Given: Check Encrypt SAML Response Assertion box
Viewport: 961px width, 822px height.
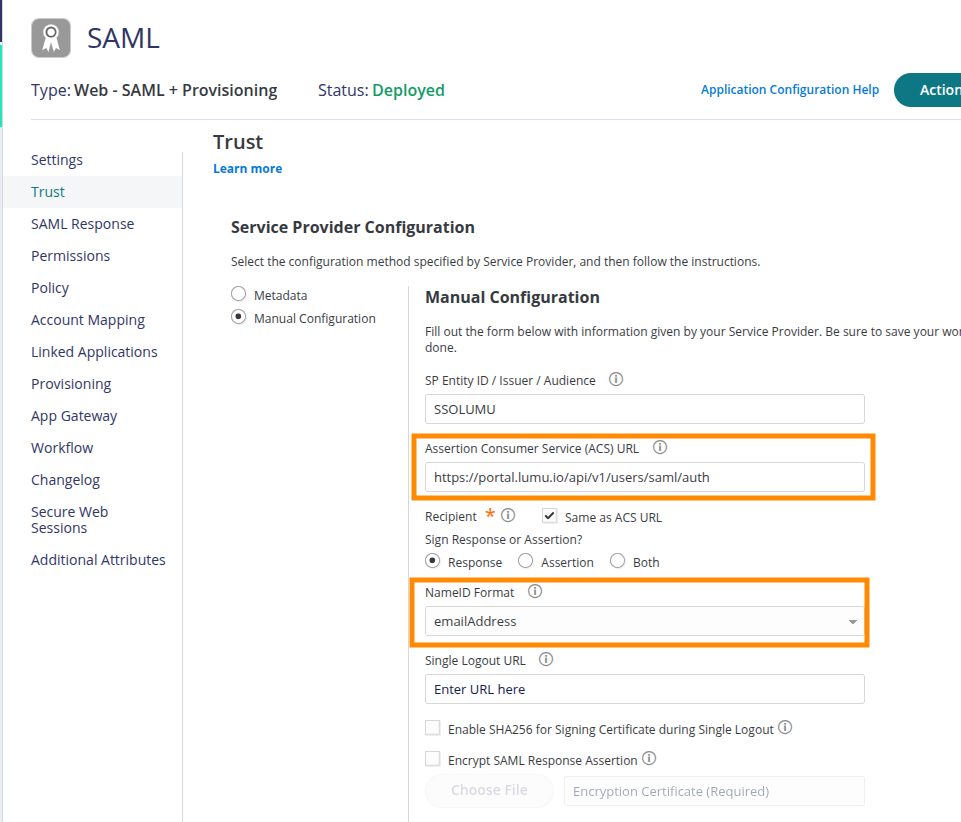Looking at the screenshot, I should (433, 760).
